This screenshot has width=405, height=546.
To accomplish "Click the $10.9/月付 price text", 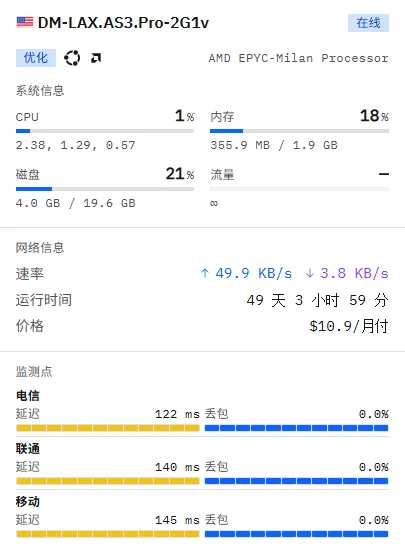I will 349,326.
